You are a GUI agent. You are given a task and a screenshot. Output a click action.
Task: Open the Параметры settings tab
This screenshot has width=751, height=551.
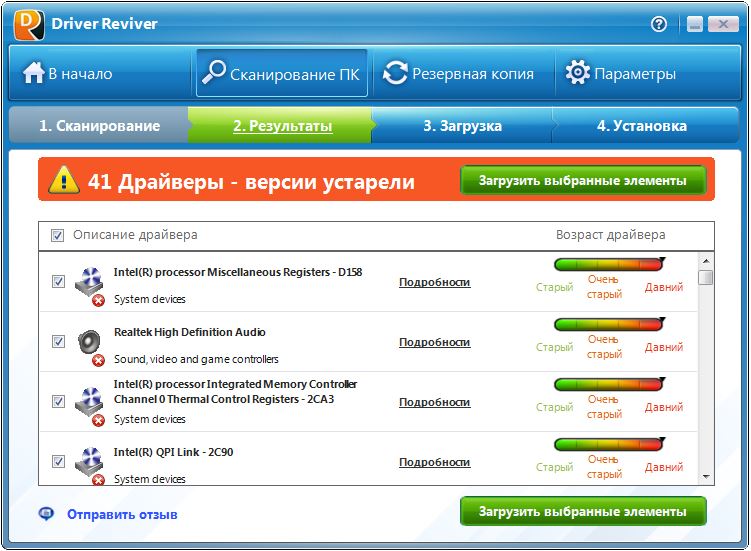click(x=621, y=74)
